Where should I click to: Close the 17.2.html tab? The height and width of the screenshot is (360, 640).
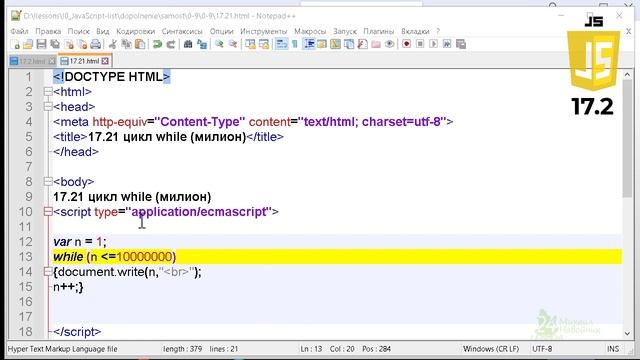click(51, 61)
